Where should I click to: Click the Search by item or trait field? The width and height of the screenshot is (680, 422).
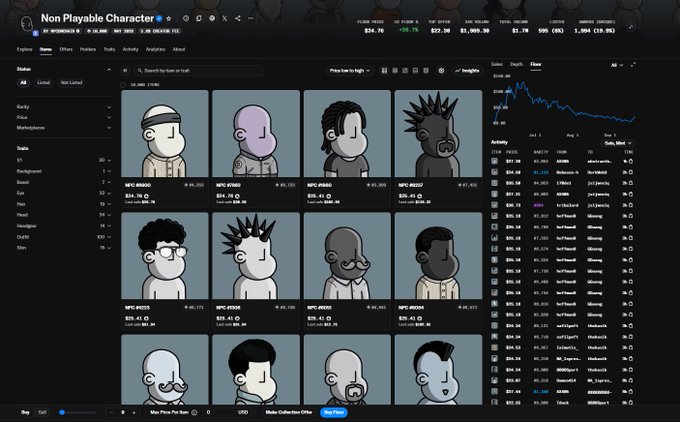(x=198, y=70)
